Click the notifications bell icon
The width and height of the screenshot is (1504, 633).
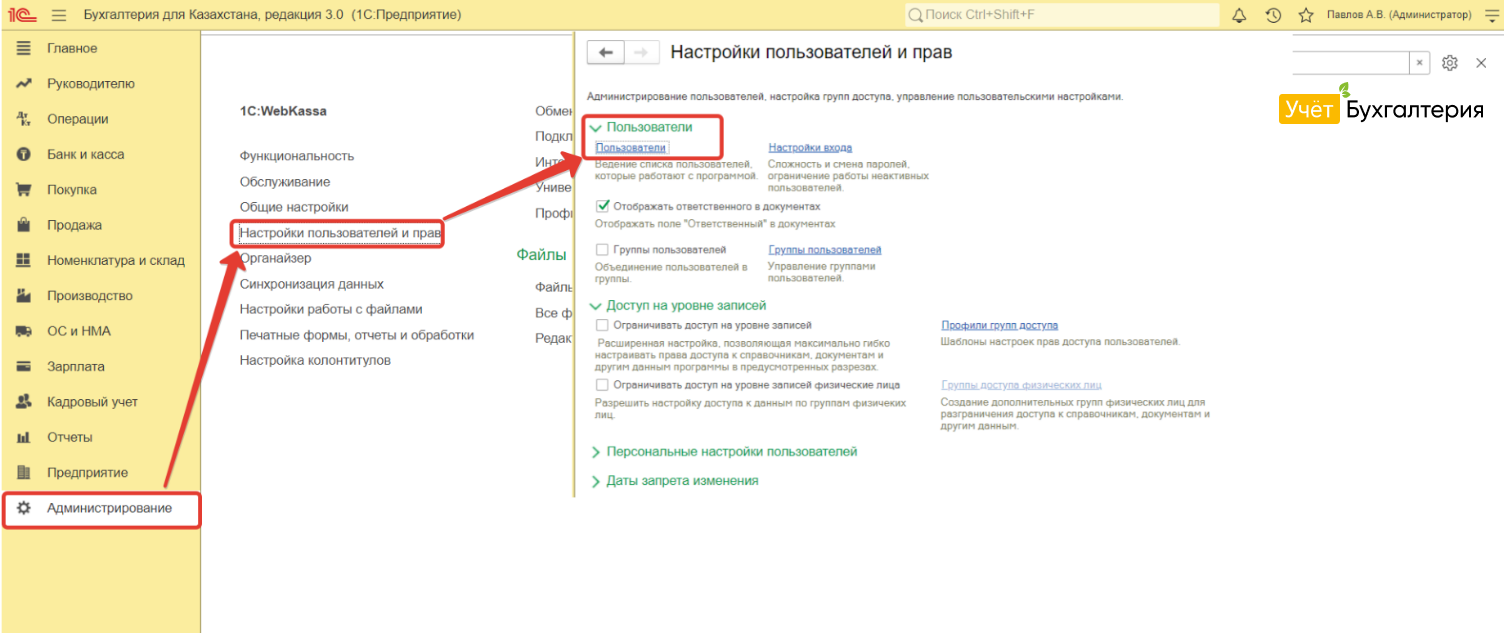pyautogui.click(x=1240, y=15)
